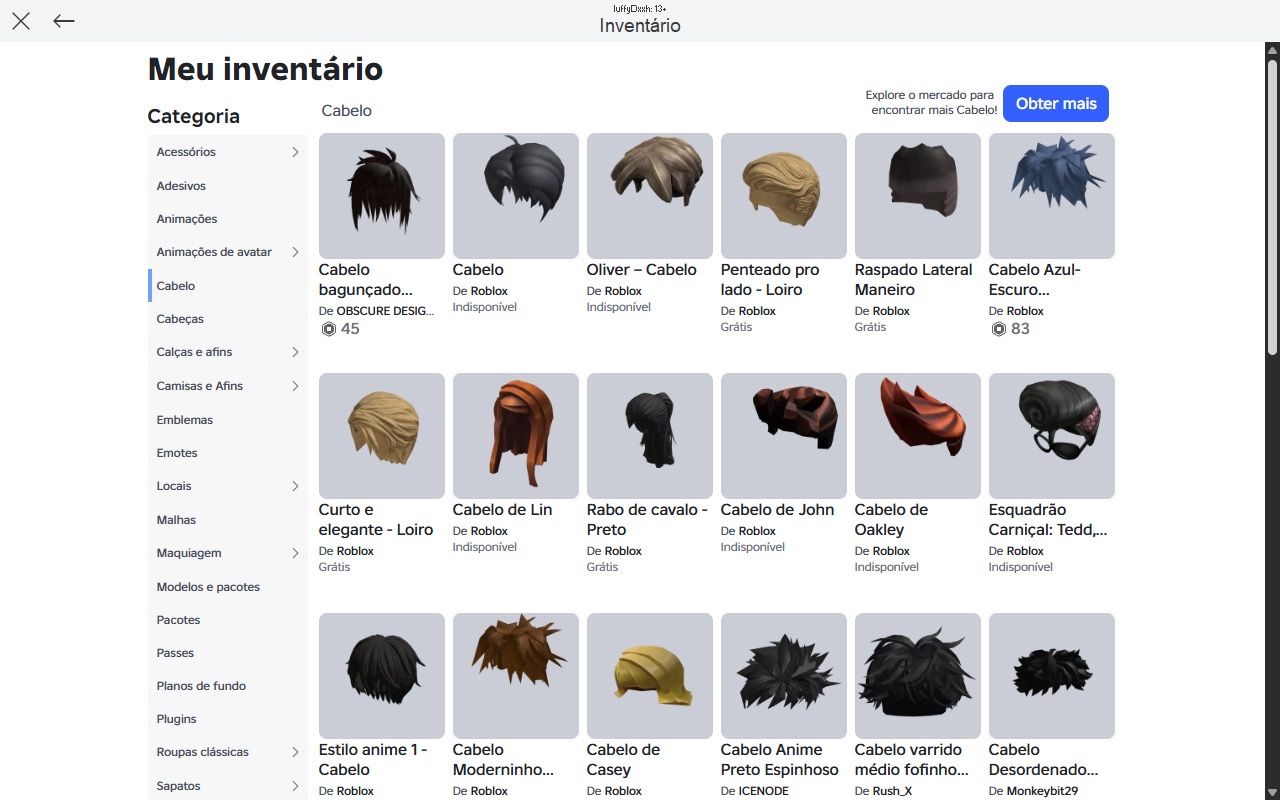Select the Cabelo de John thumbnail
This screenshot has height=800, width=1280.
[x=784, y=436]
